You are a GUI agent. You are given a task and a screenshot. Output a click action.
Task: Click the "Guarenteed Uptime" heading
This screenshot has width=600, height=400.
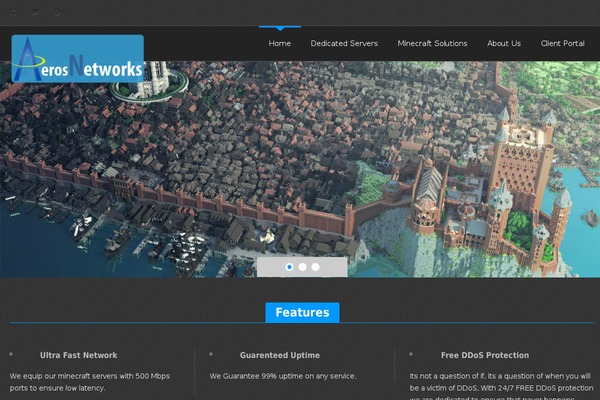[x=280, y=355]
